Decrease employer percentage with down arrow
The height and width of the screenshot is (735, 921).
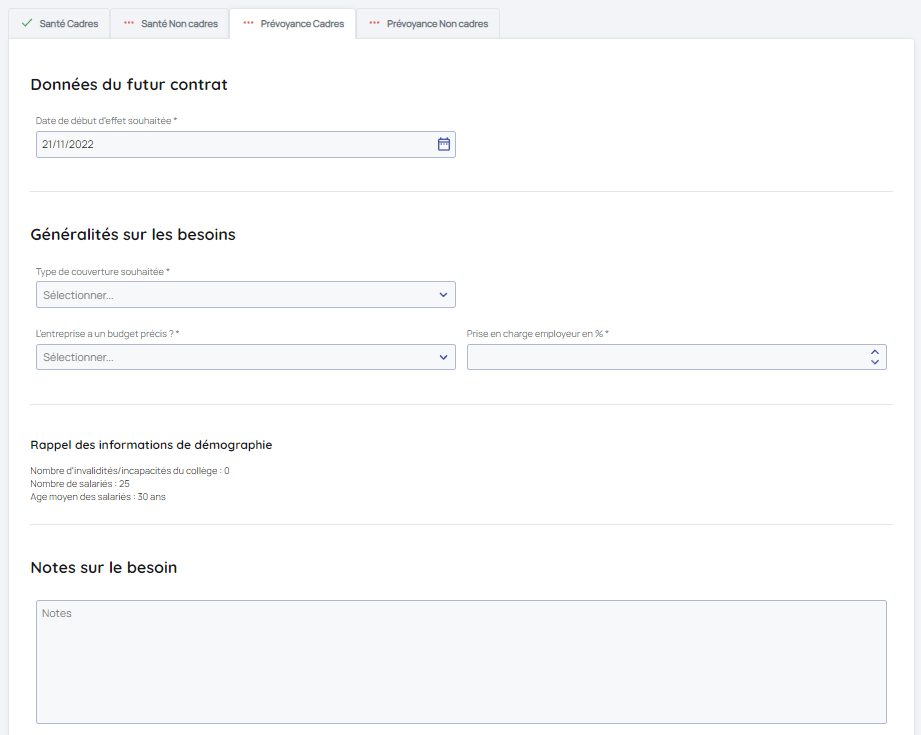click(x=874, y=362)
